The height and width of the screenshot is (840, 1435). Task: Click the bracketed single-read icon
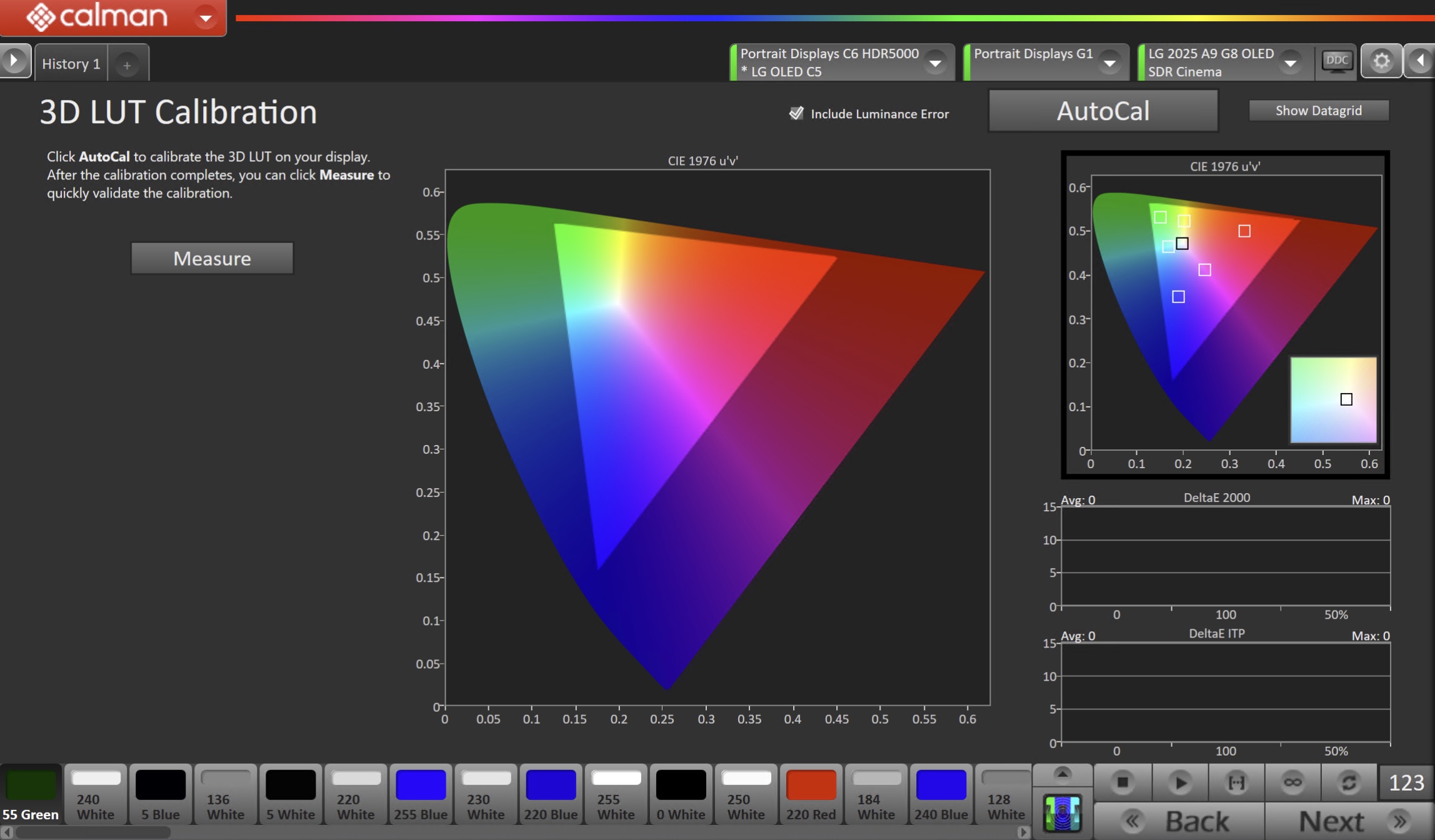[x=1236, y=782]
